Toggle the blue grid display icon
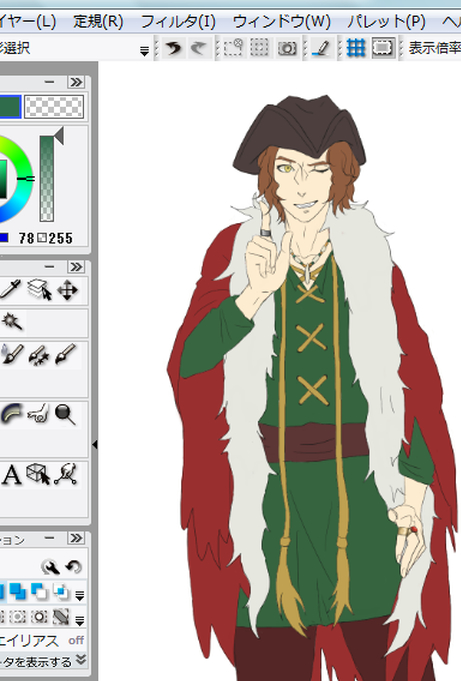The width and height of the screenshot is (461, 681). (x=355, y=48)
